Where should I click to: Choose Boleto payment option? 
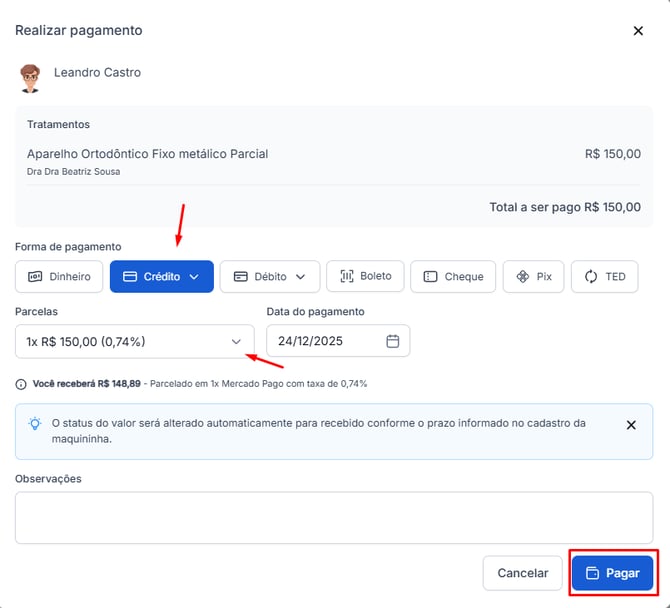[x=366, y=276]
